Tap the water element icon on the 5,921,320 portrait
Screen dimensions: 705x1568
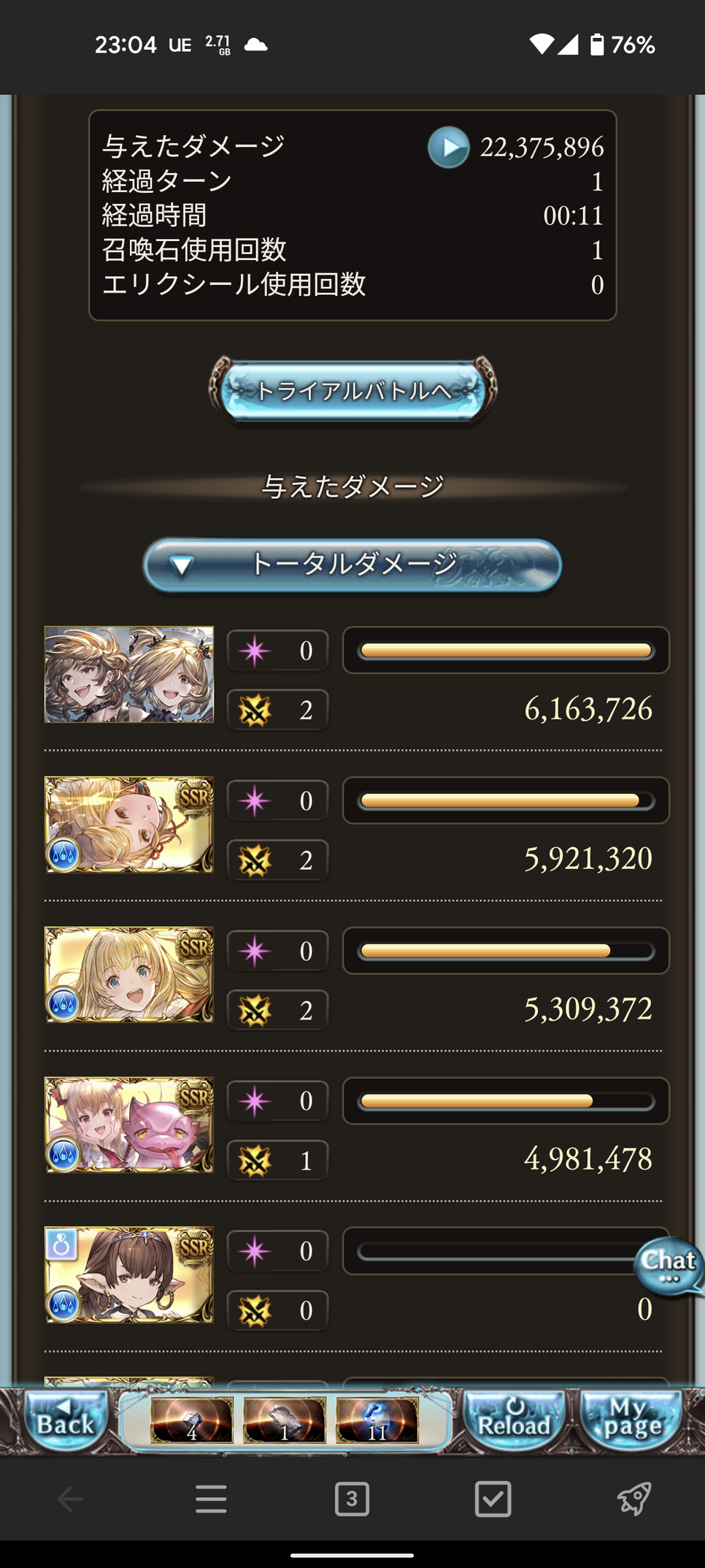pyautogui.click(x=63, y=854)
